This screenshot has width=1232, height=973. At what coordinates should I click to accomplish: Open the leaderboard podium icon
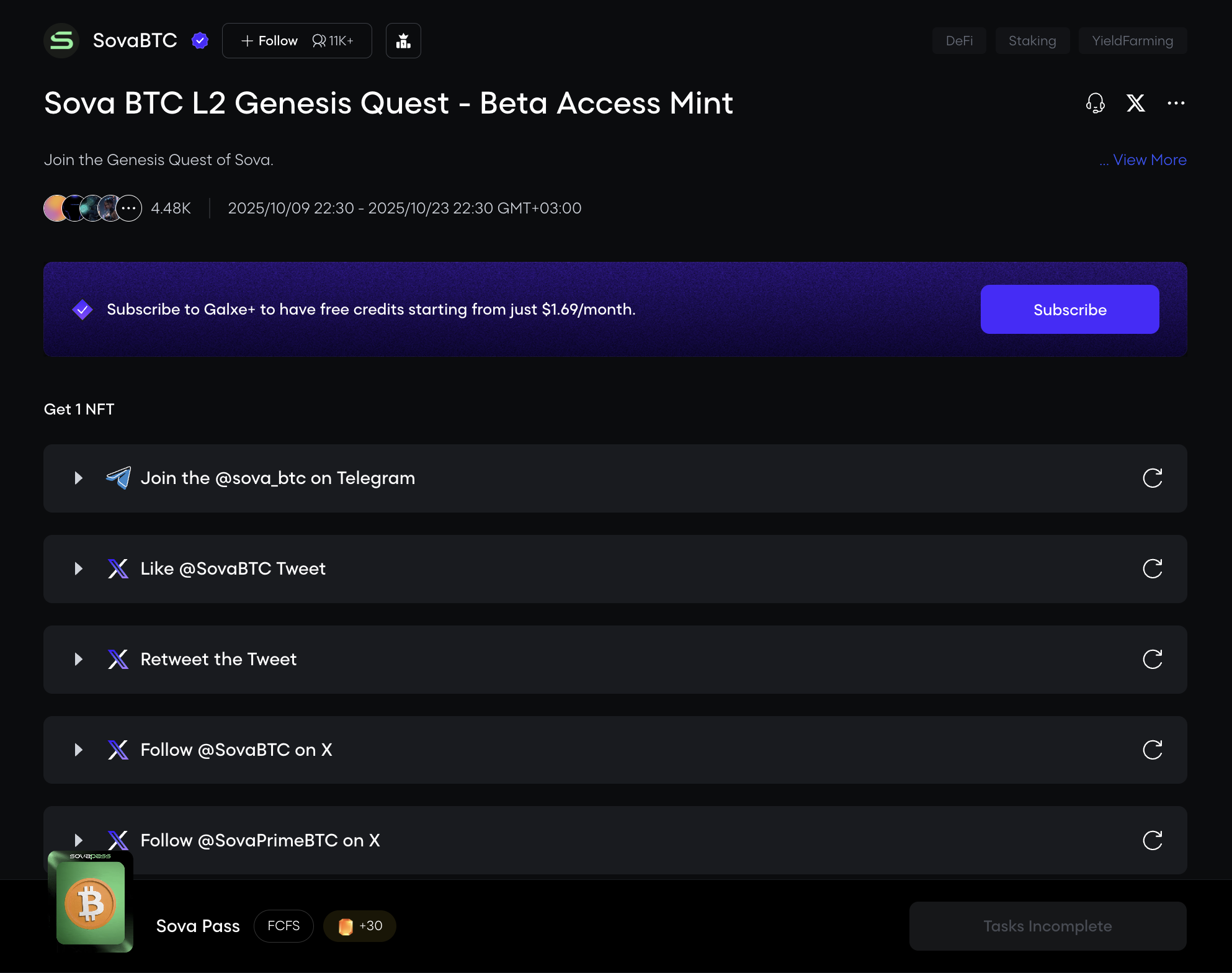403,41
